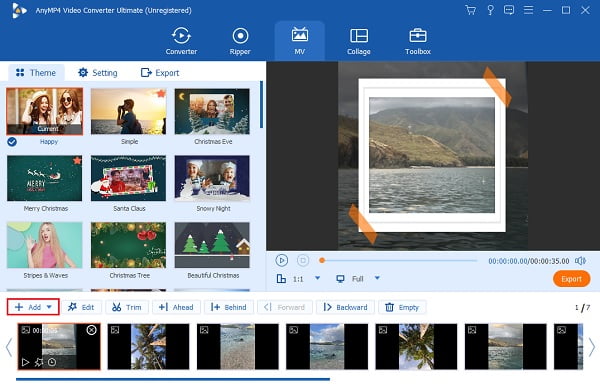Click the Trim button
The width and height of the screenshot is (600, 389).
pos(127,307)
